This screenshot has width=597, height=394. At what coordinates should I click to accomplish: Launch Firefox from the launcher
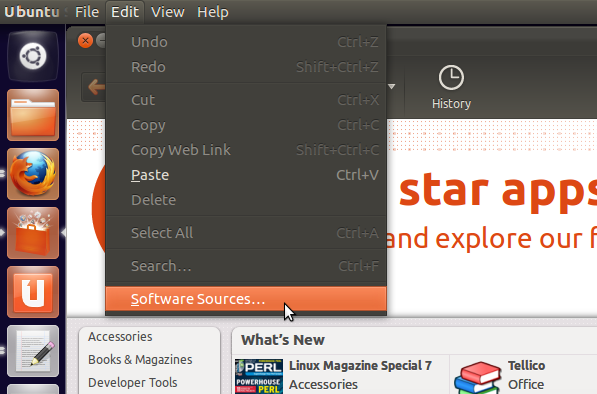point(33,174)
